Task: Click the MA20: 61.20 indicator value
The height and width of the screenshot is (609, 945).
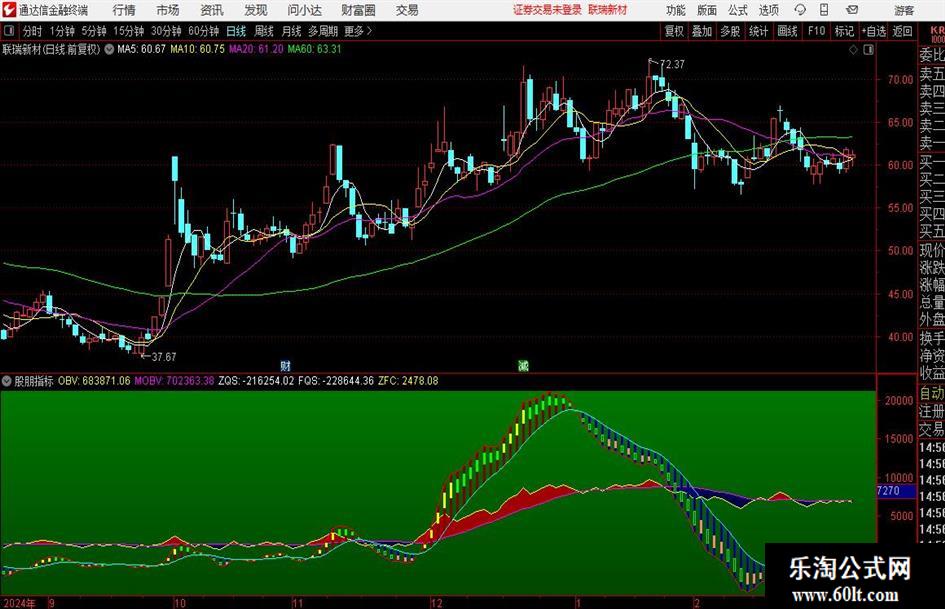Action: [x=256, y=49]
